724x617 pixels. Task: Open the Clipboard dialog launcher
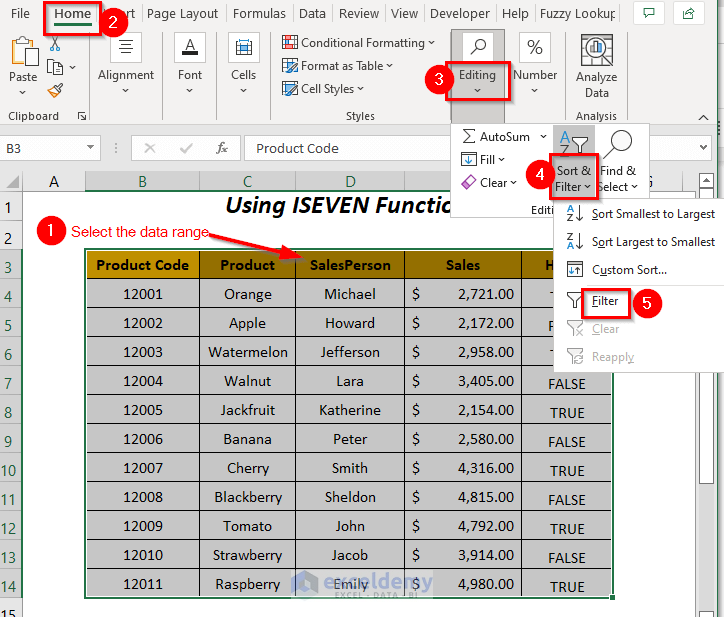(x=82, y=116)
